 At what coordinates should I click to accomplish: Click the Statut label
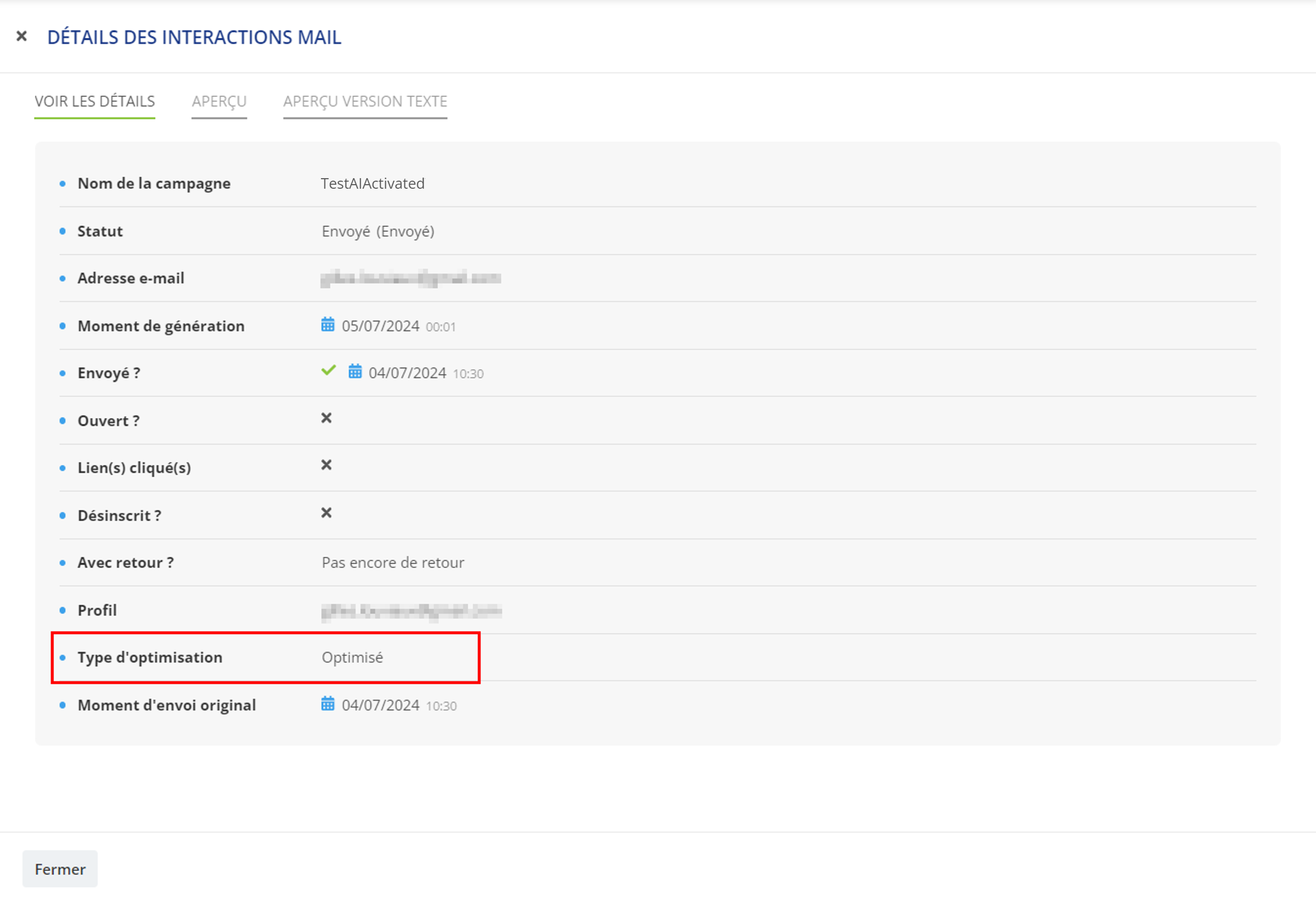(100, 231)
